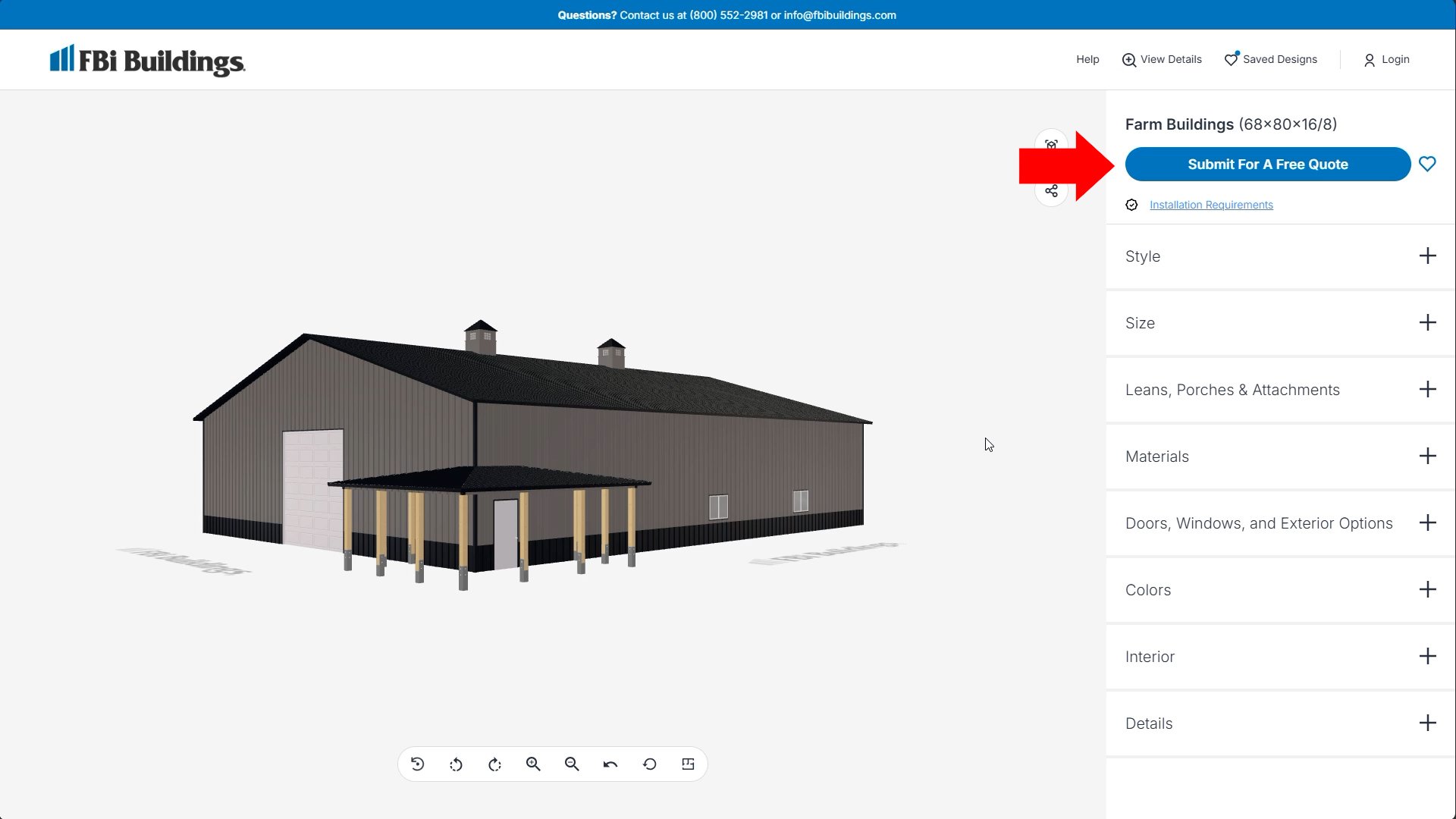This screenshot has width=1456, height=819.
Task: Expand the Style section
Action: click(1427, 256)
